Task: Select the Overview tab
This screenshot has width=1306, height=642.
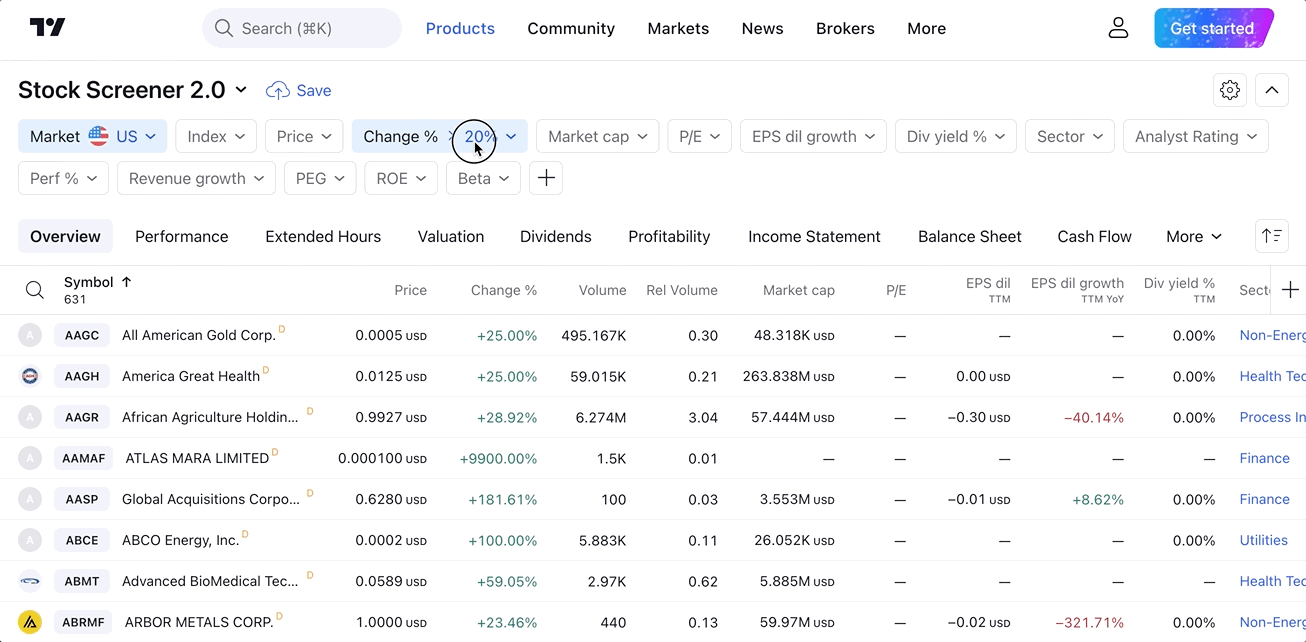Action: tap(65, 236)
